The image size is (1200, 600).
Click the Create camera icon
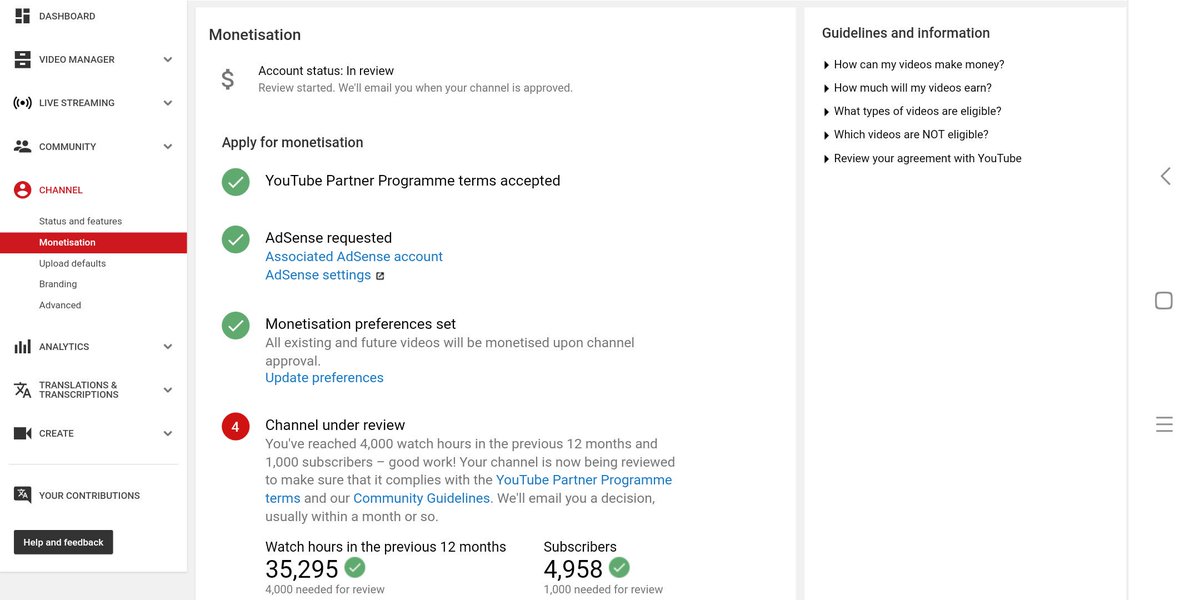click(x=22, y=434)
